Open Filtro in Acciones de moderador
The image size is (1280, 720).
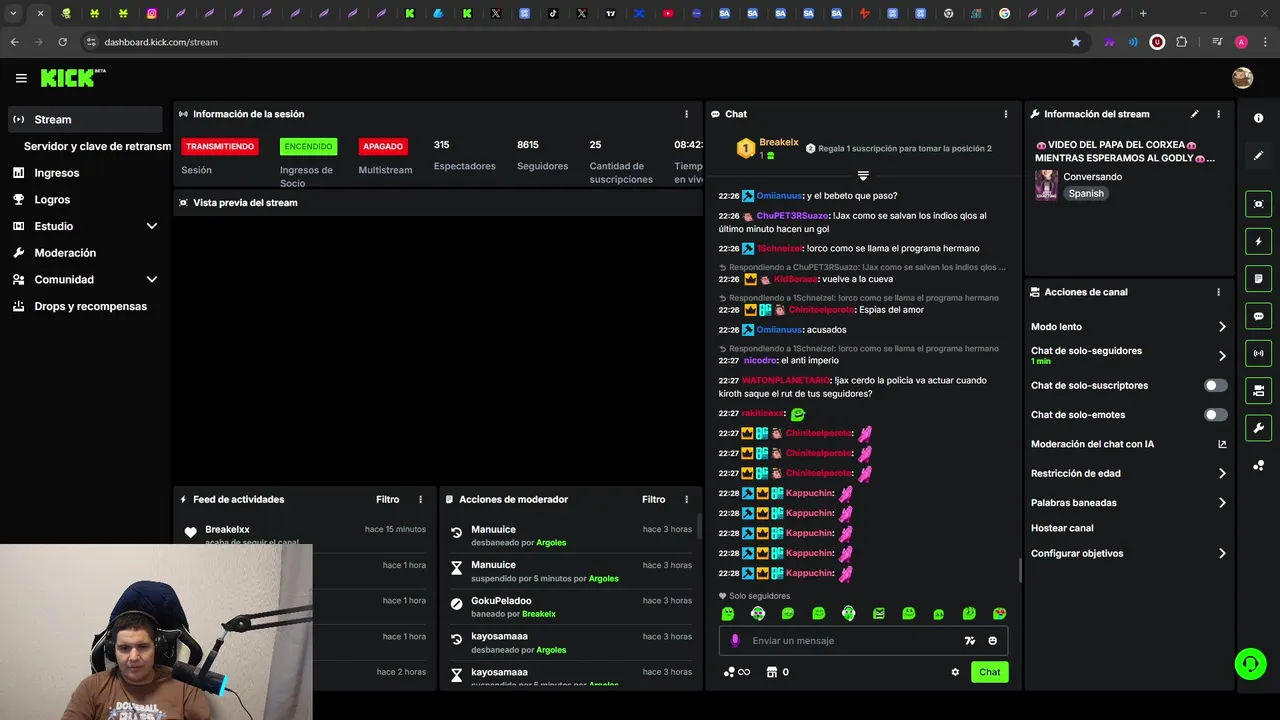pos(653,499)
